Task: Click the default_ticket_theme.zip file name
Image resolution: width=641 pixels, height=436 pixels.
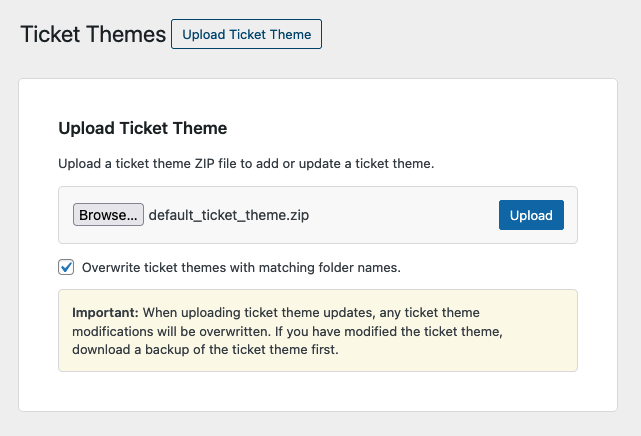Action: (229, 215)
